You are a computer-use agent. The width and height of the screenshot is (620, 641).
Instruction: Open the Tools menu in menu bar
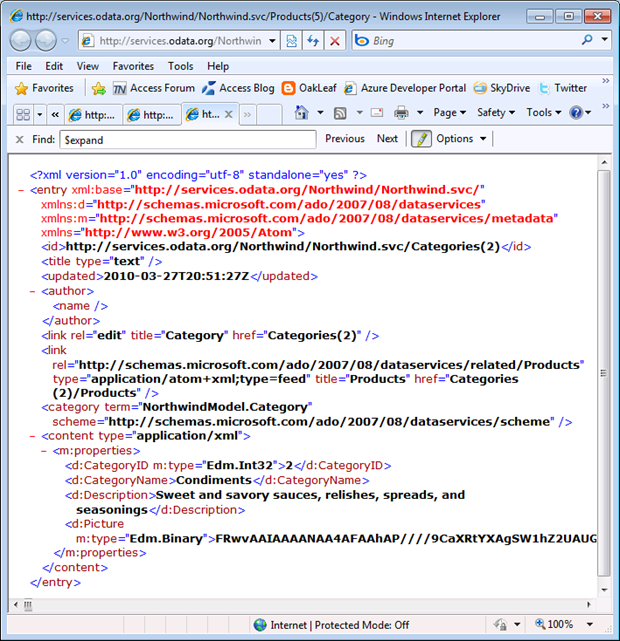[180, 66]
